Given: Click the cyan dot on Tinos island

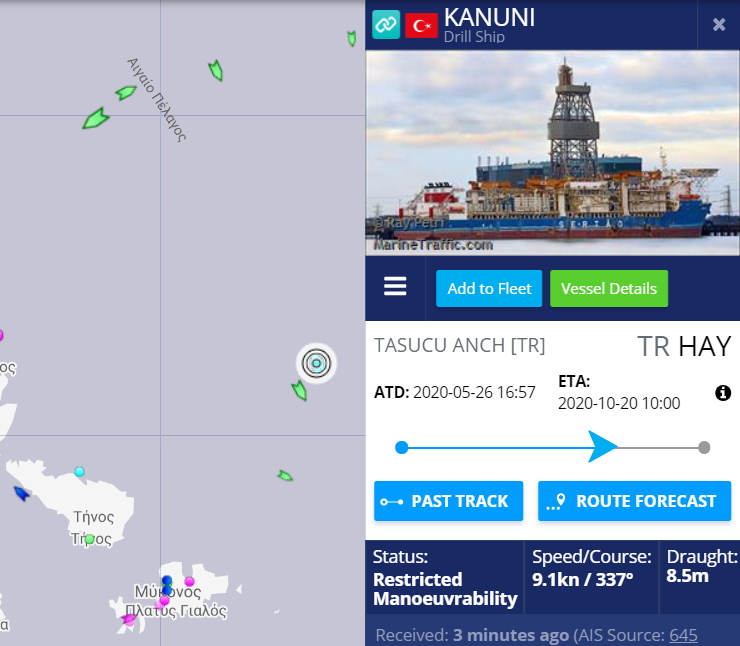Looking at the screenshot, I should pyautogui.click(x=79, y=471).
